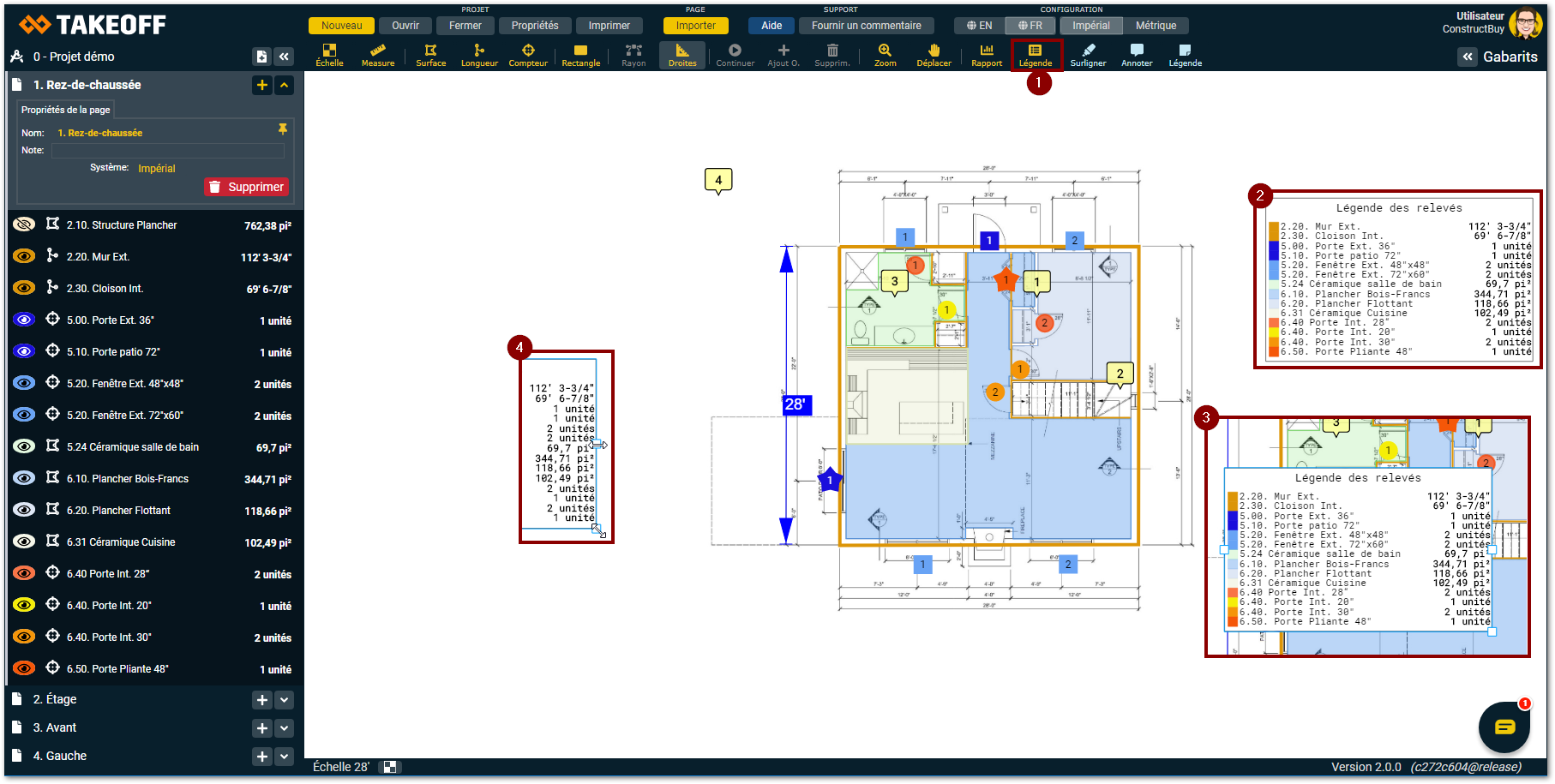
Task: Open the Propriétés project menu item
Action: click(x=534, y=26)
